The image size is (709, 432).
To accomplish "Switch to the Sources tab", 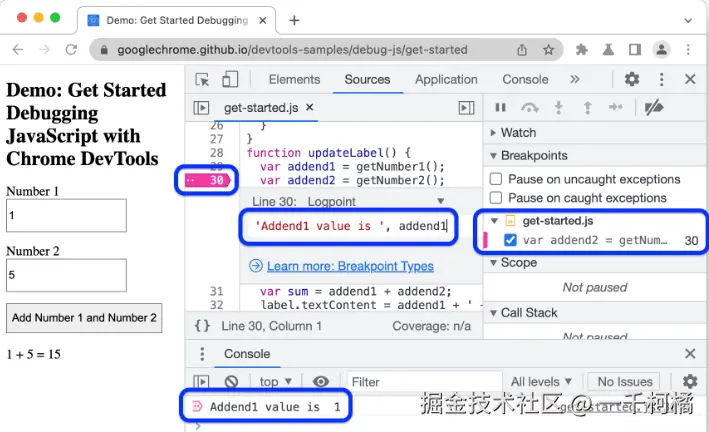I will tap(367, 80).
